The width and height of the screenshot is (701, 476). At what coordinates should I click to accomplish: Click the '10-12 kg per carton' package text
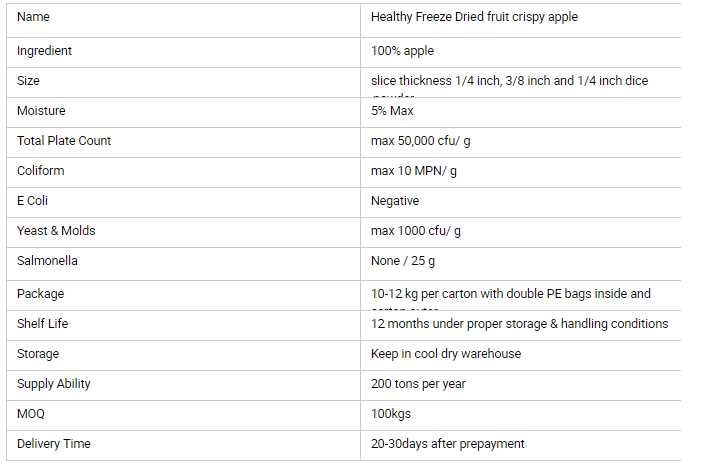(x=510, y=294)
